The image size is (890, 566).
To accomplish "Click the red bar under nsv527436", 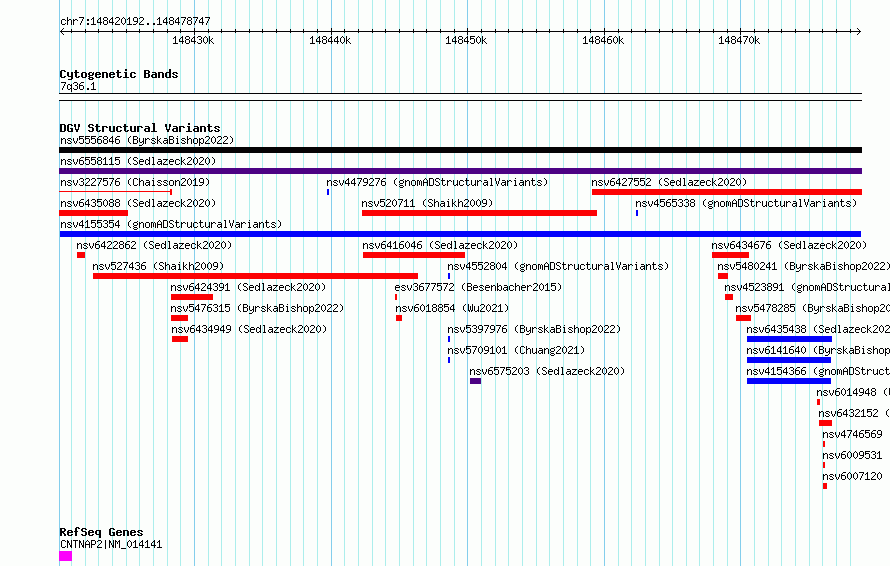I will (x=255, y=276).
